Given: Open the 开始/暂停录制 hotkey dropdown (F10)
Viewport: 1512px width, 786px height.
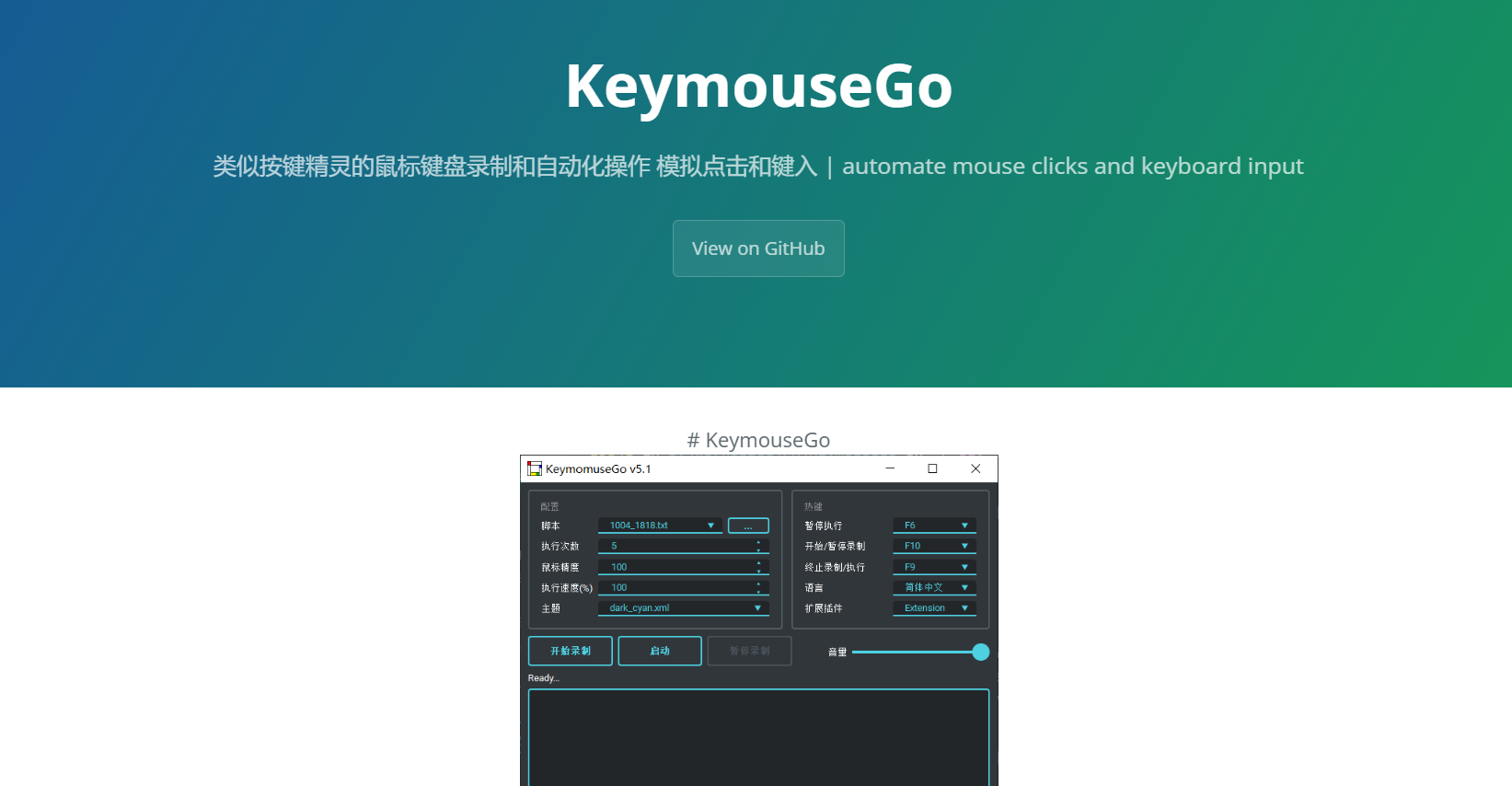Looking at the screenshot, I should point(934,546).
